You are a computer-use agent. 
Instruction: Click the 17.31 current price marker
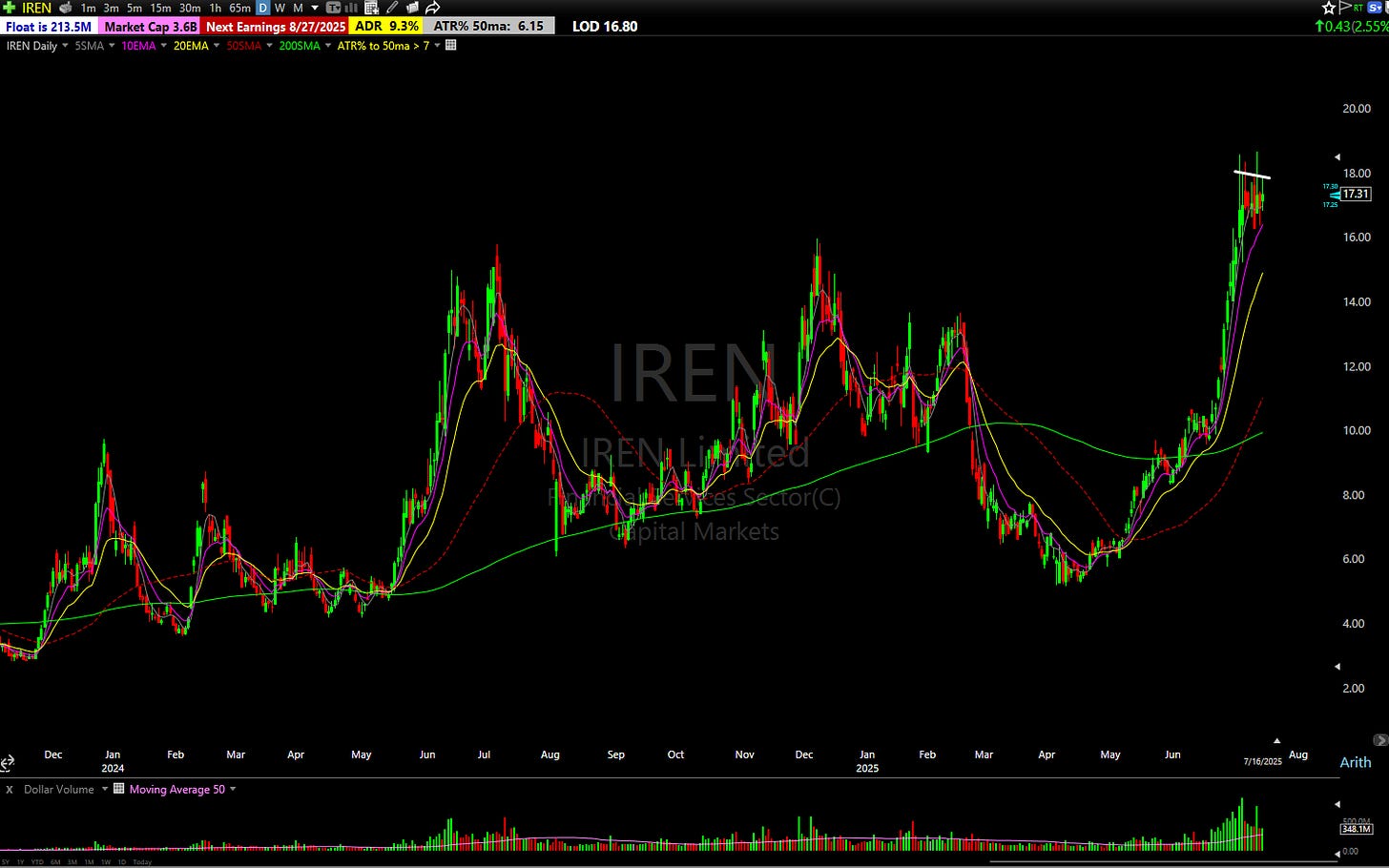(1356, 194)
